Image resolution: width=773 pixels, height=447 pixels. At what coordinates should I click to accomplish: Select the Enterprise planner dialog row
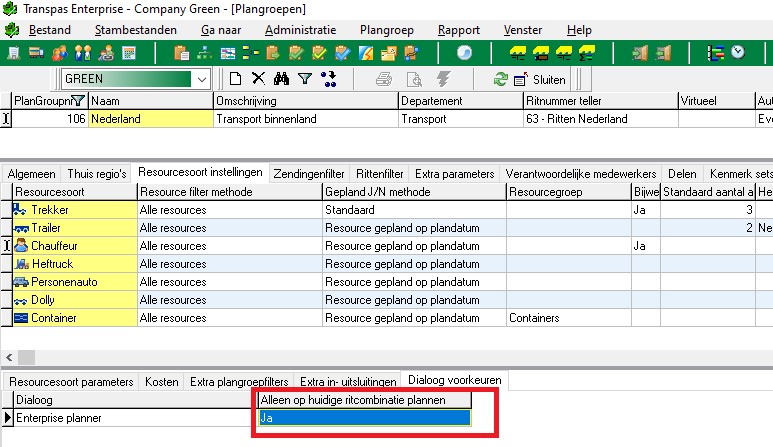coord(130,418)
